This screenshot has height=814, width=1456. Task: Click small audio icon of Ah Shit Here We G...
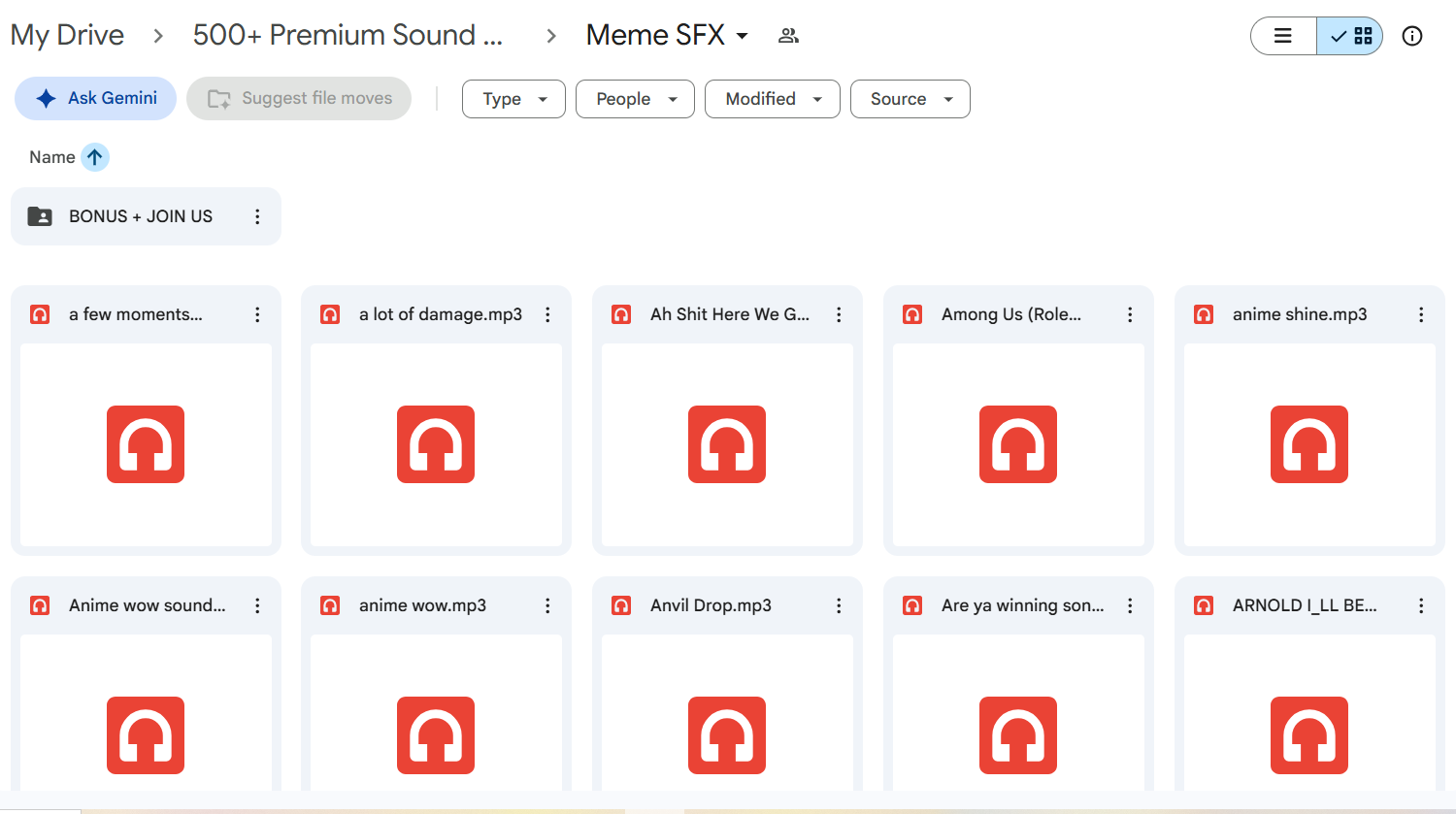(621, 314)
